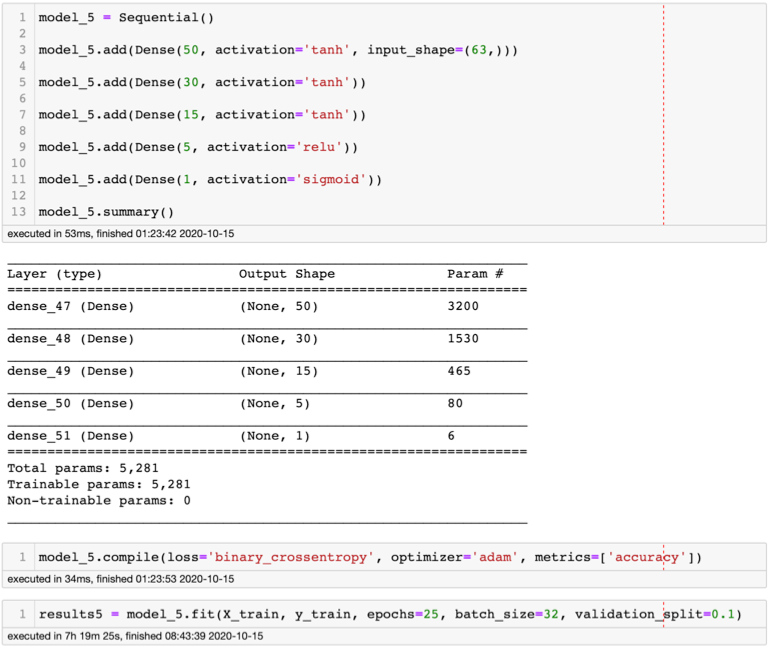Click the 'Output Shape' column header
The width and height of the screenshot is (771, 651).
coord(287,274)
